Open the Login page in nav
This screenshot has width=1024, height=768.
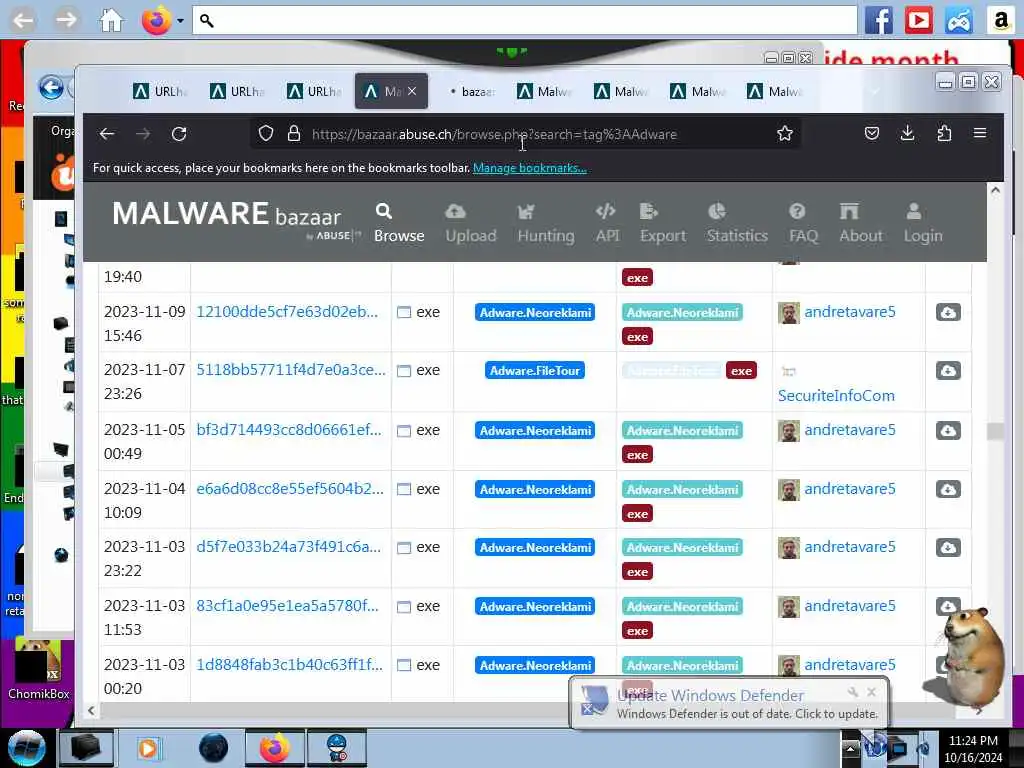pyautogui.click(x=922, y=223)
